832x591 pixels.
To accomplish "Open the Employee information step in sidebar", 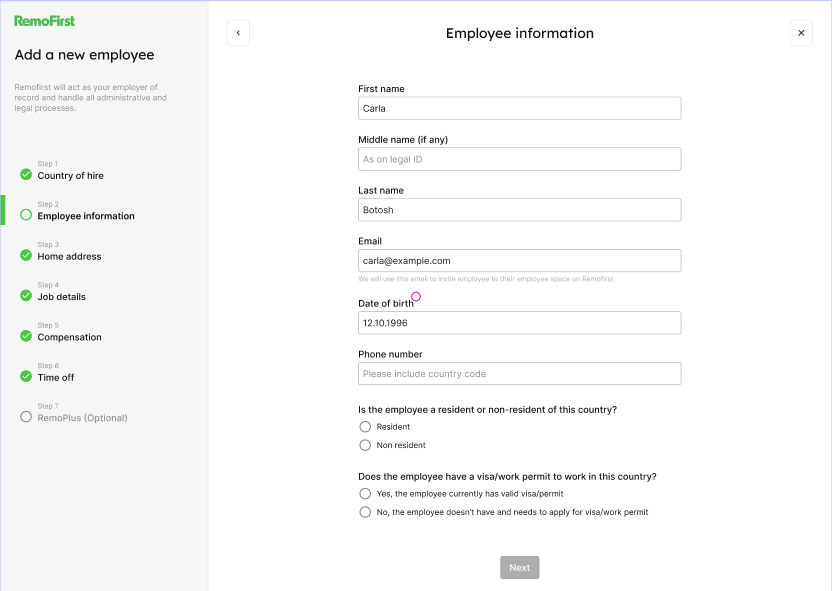I will point(86,216).
